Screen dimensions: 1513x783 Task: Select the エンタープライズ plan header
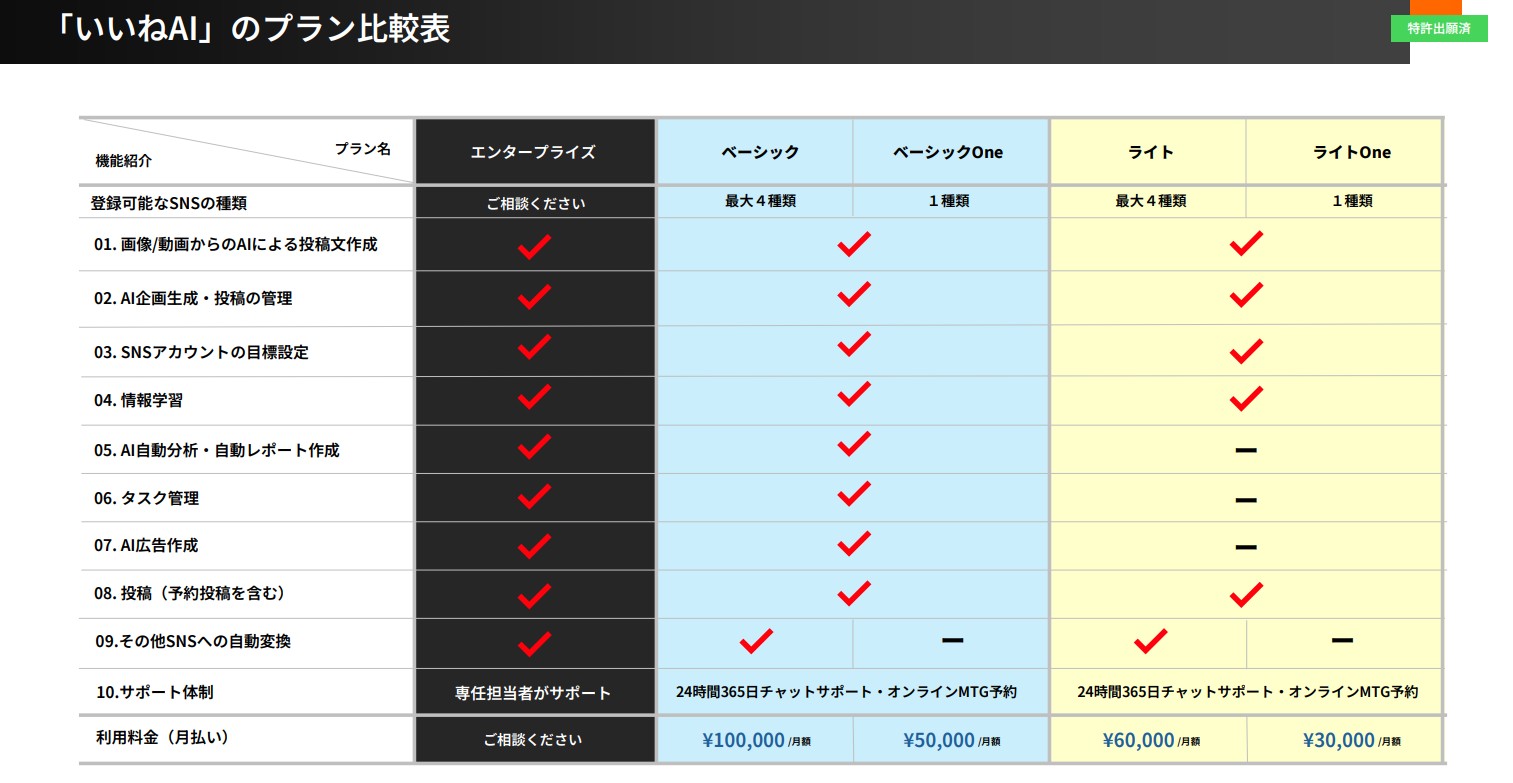point(533,152)
